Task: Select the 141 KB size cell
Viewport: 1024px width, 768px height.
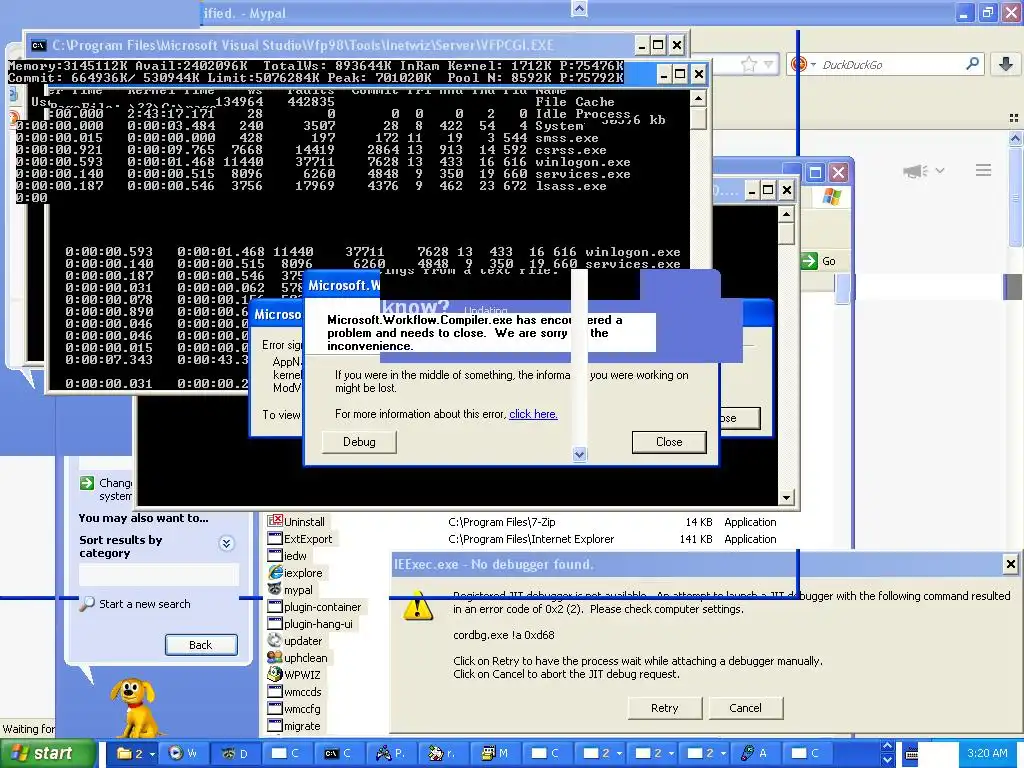Action: pos(696,539)
